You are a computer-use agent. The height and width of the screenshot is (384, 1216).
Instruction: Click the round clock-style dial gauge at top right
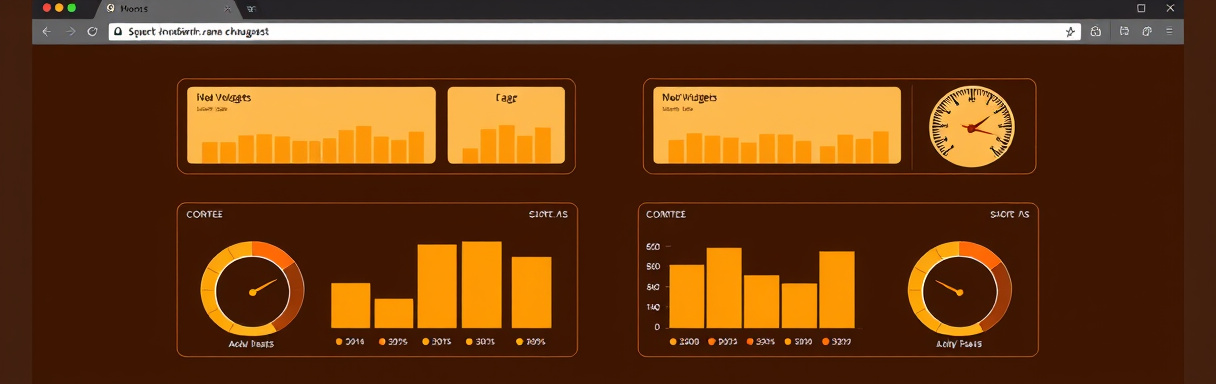(972, 126)
